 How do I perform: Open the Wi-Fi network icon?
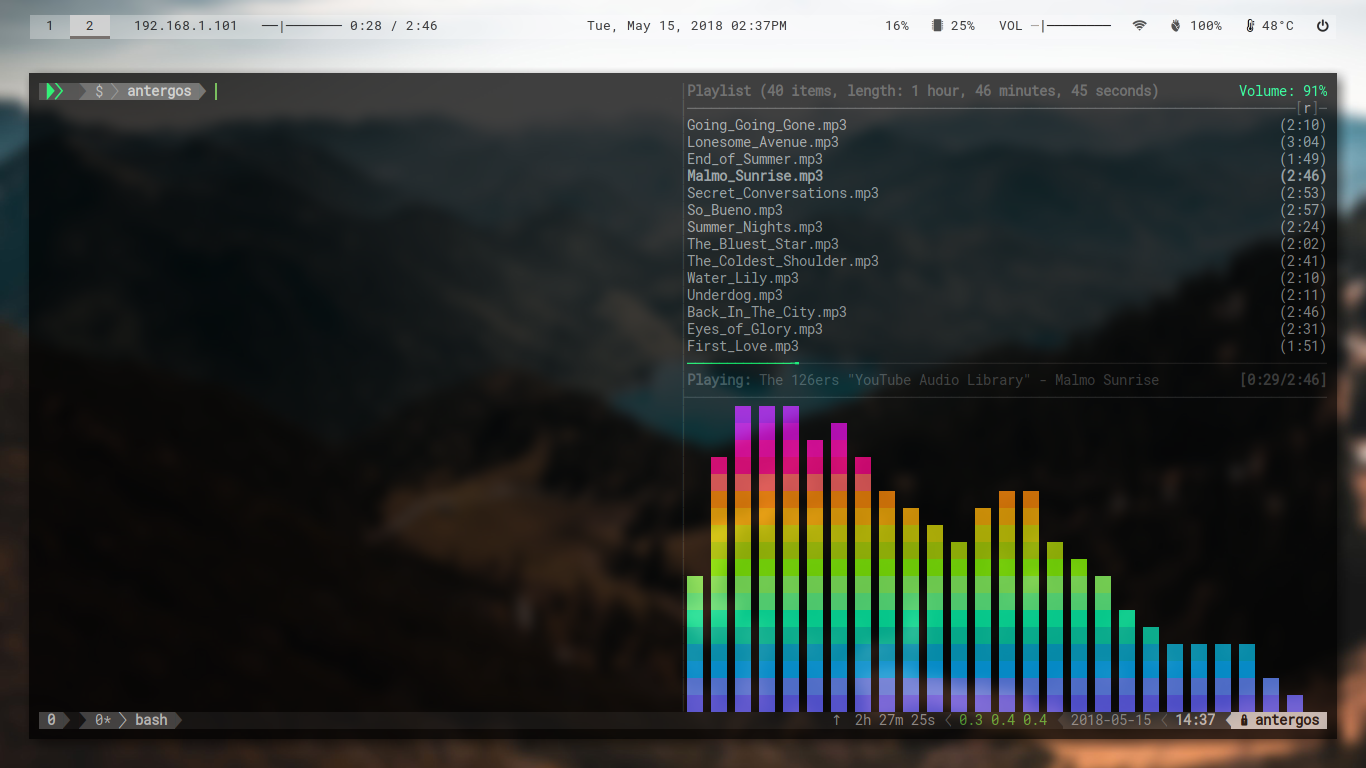1140,26
